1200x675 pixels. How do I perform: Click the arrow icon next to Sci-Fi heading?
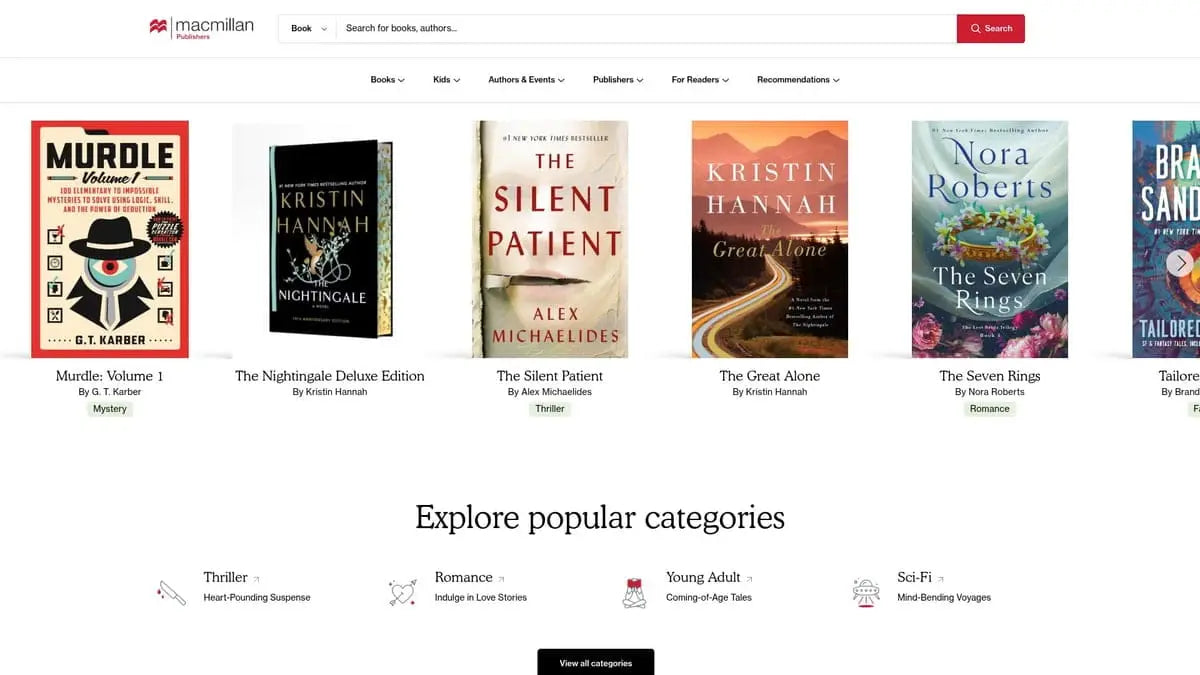pos(941,579)
